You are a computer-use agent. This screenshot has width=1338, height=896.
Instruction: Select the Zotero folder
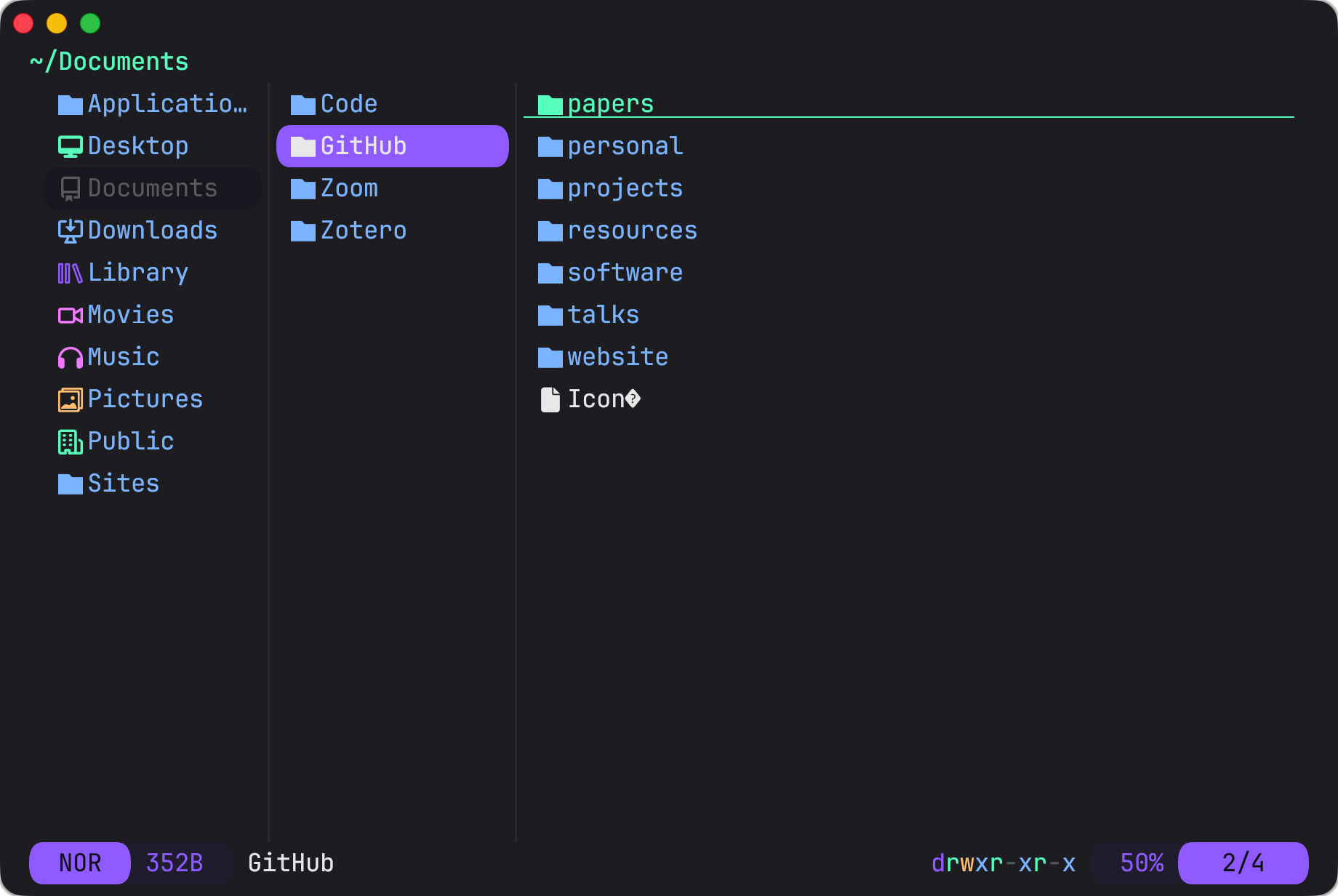(363, 231)
